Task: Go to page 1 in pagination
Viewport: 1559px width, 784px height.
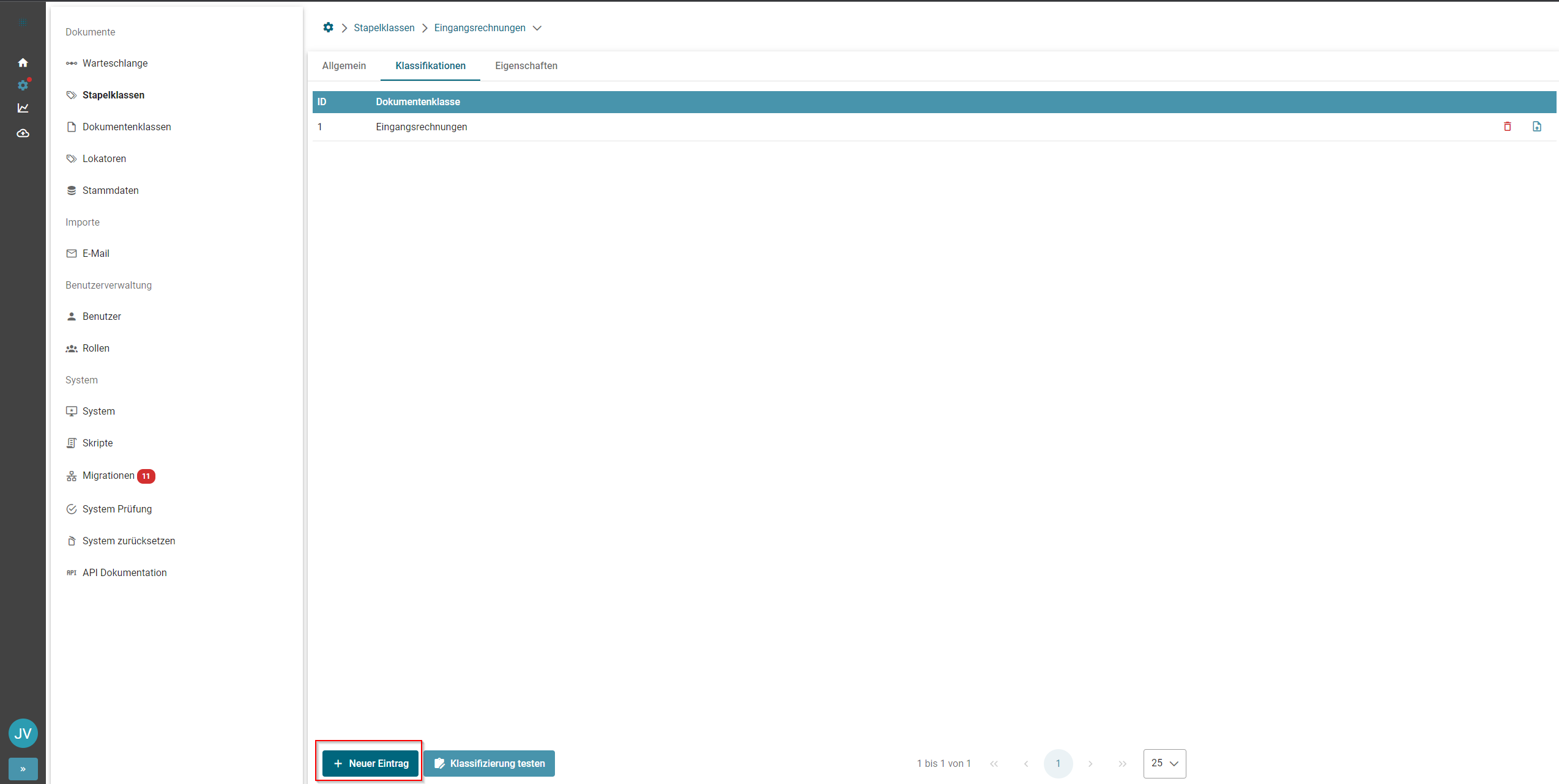Action: click(x=1057, y=763)
